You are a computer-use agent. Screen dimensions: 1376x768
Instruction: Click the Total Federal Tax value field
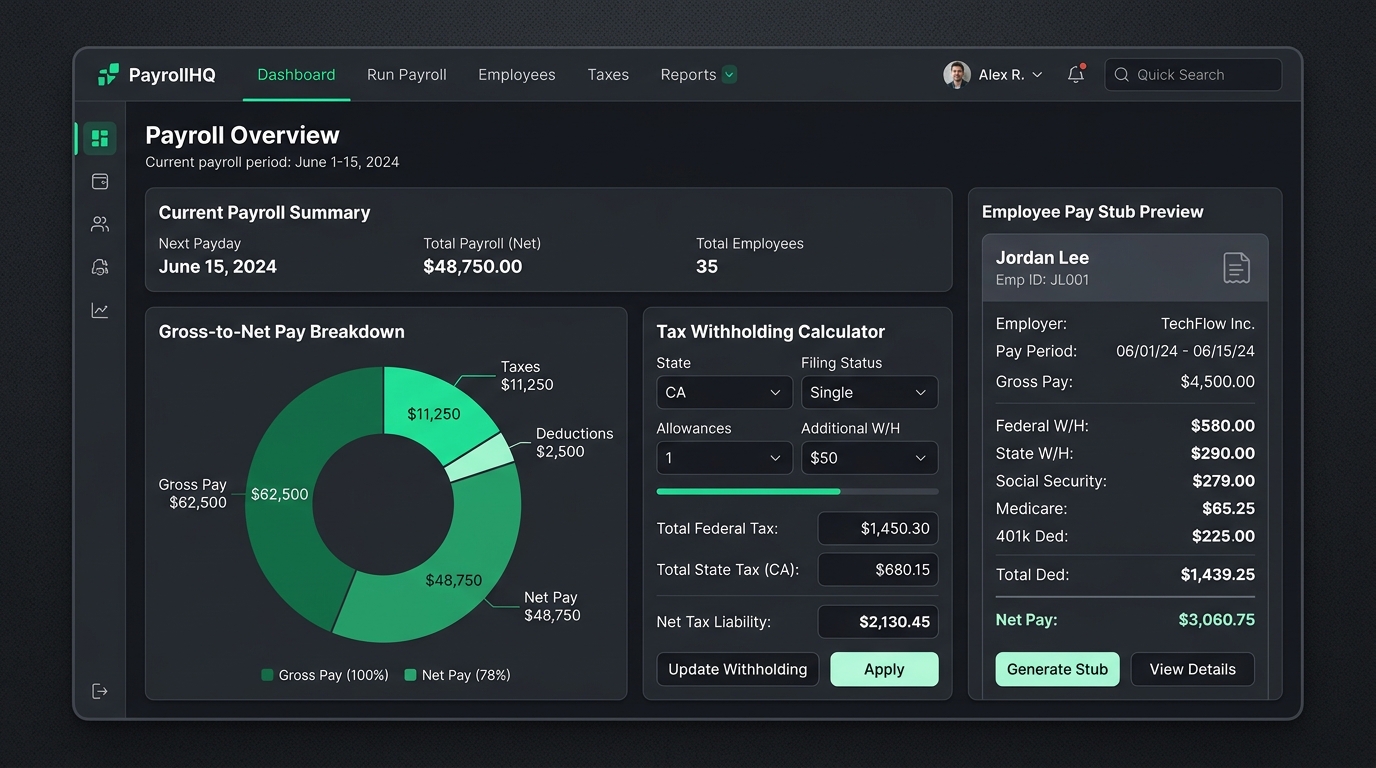pos(878,529)
